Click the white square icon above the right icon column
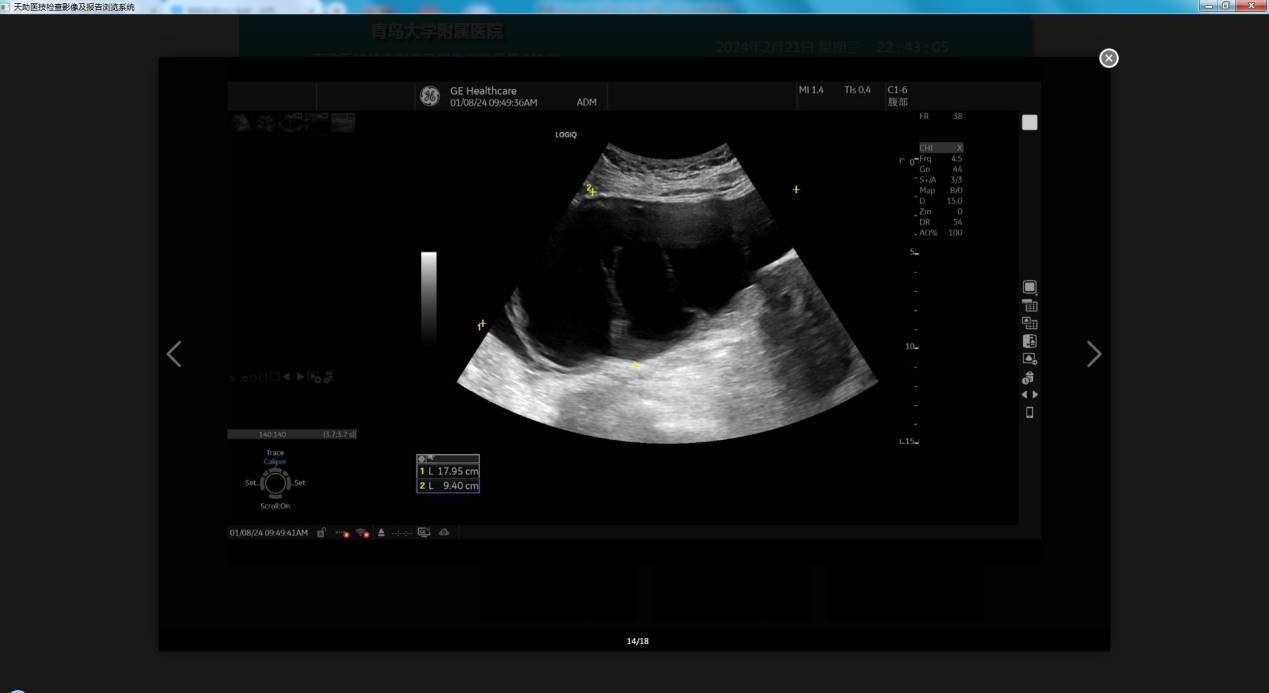Screen dimensions: 1269x693 (x=1029, y=122)
